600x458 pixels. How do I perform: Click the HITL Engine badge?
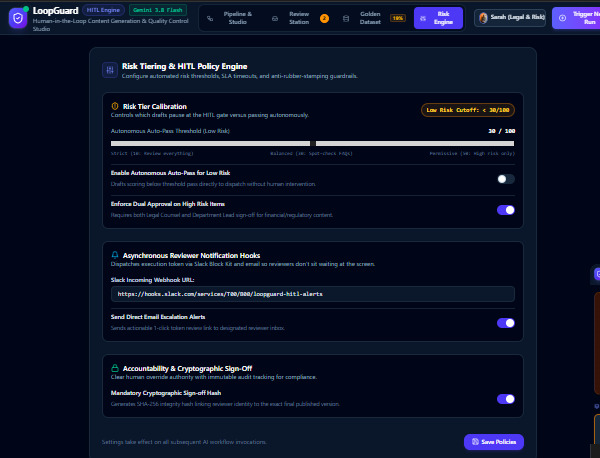point(103,10)
